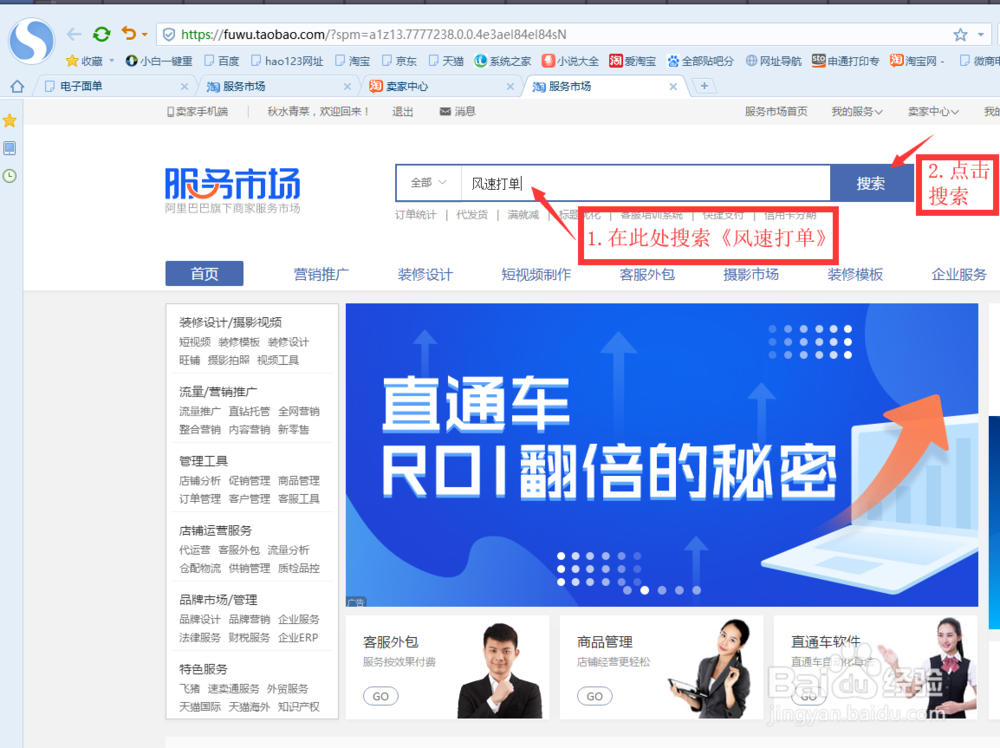Viewport: 1000px width, 748px height.
Task: Refresh the current page
Action: 100,33
